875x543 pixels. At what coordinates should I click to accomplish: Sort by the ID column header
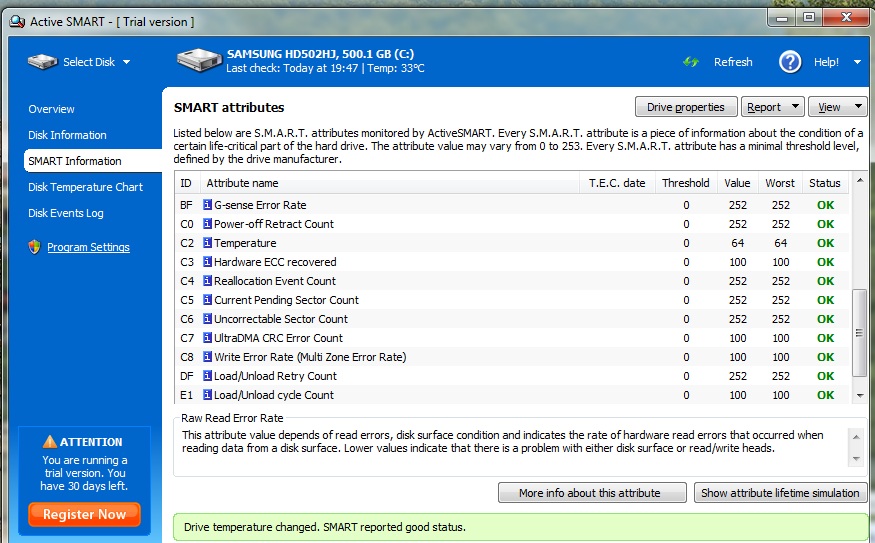pos(186,183)
